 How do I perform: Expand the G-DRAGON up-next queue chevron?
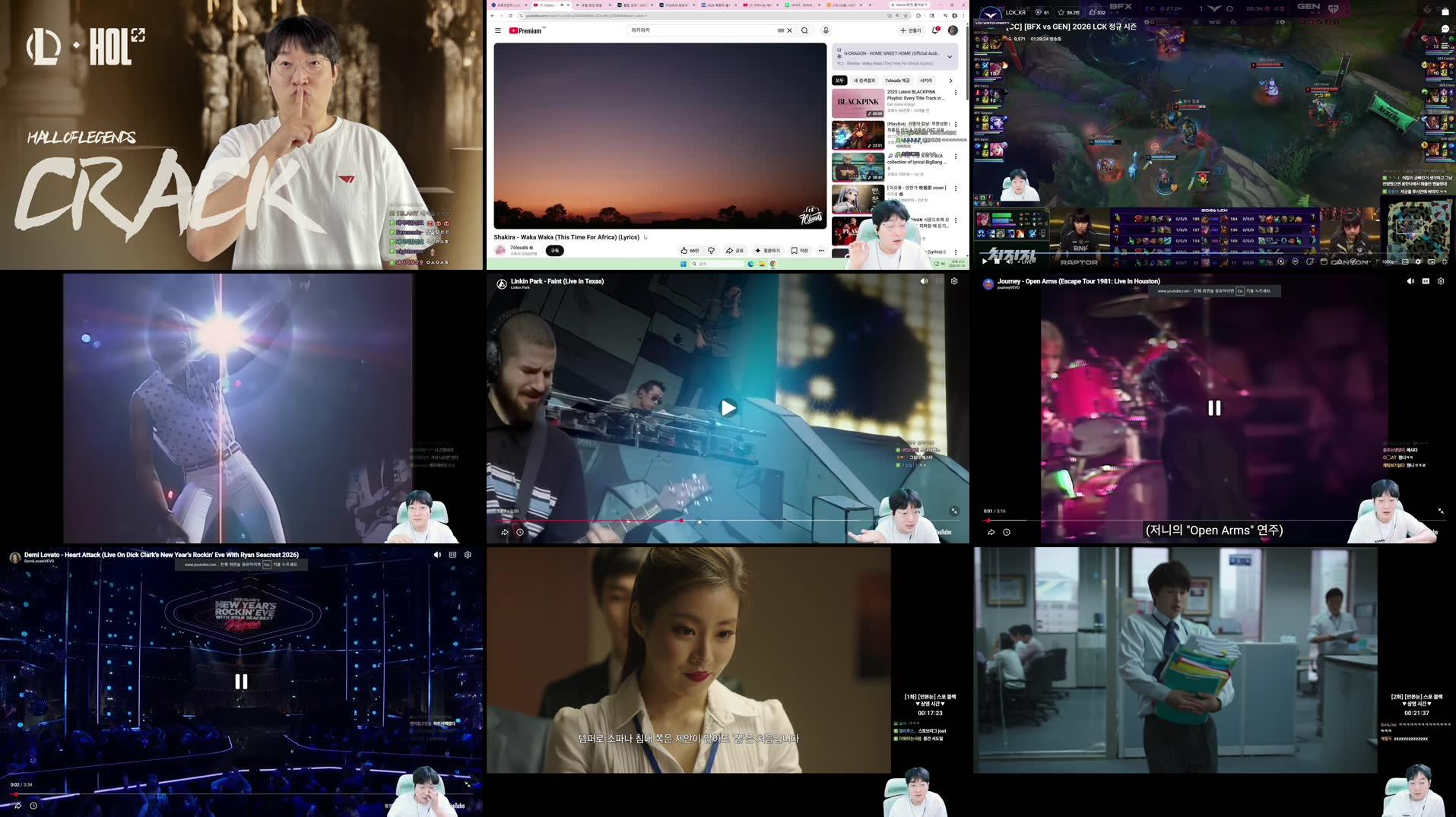coord(950,56)
